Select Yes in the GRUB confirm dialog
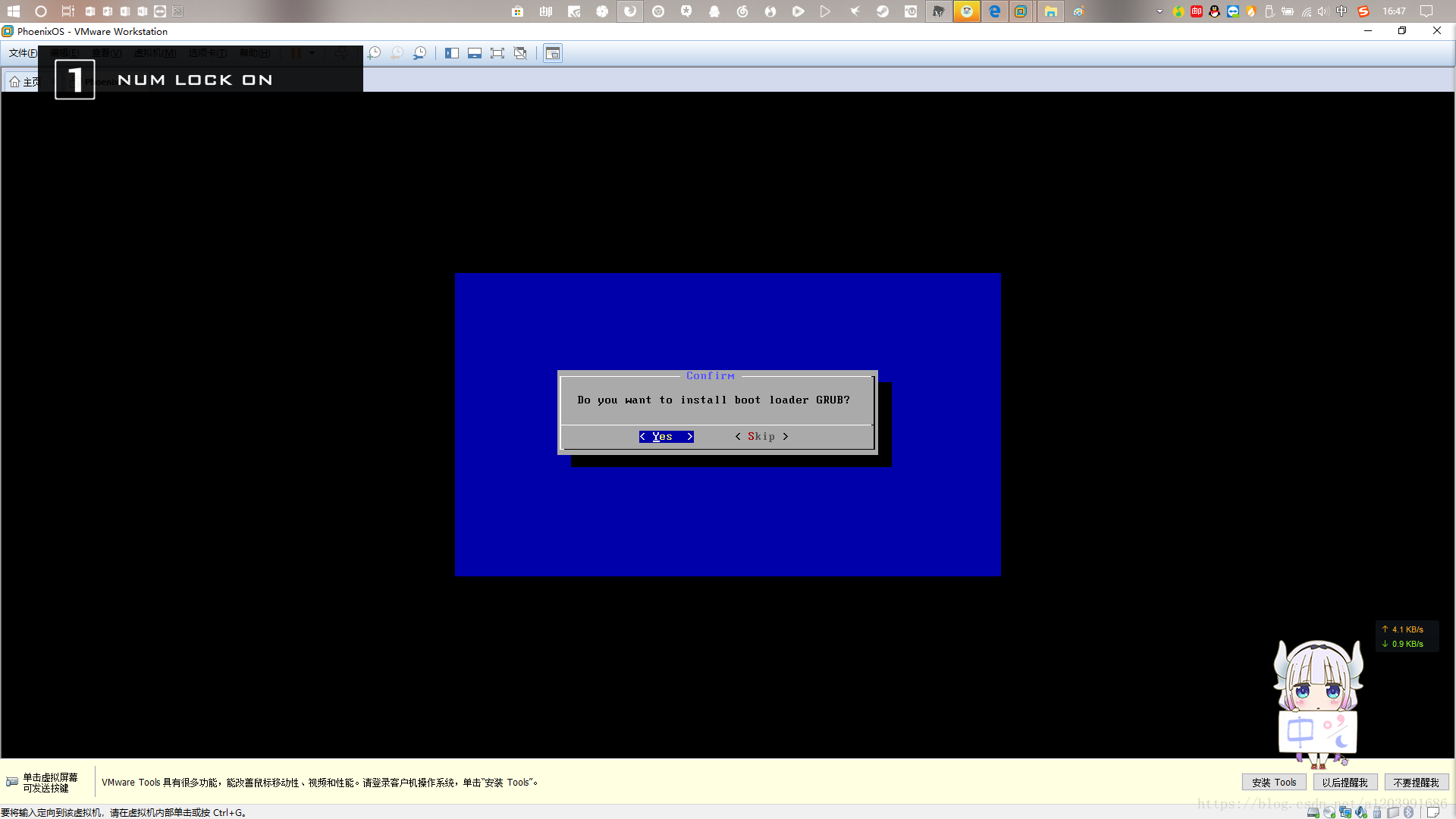This screenshot has width=1456, height=819. pos(665,437)
